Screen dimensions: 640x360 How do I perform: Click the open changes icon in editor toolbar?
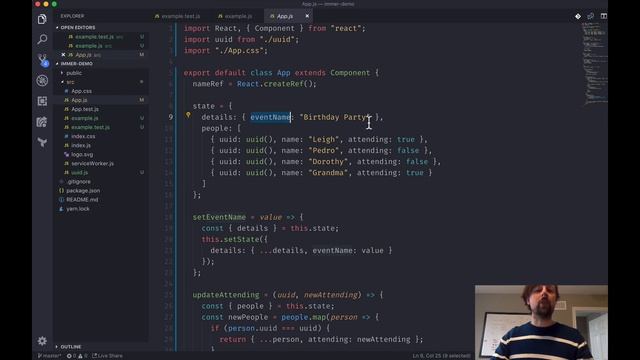coord(591,16)
